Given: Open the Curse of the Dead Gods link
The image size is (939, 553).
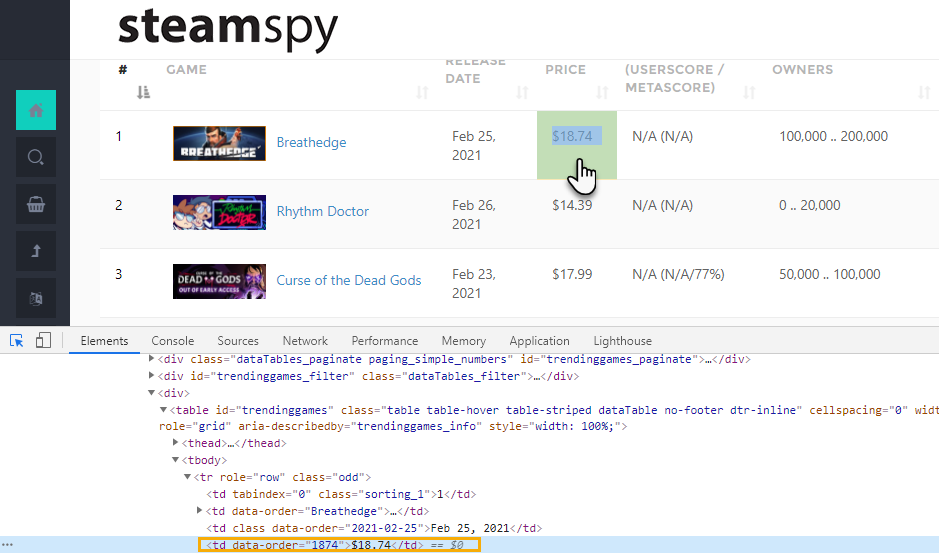Looking at the screenshot, I should coord(349,280).
